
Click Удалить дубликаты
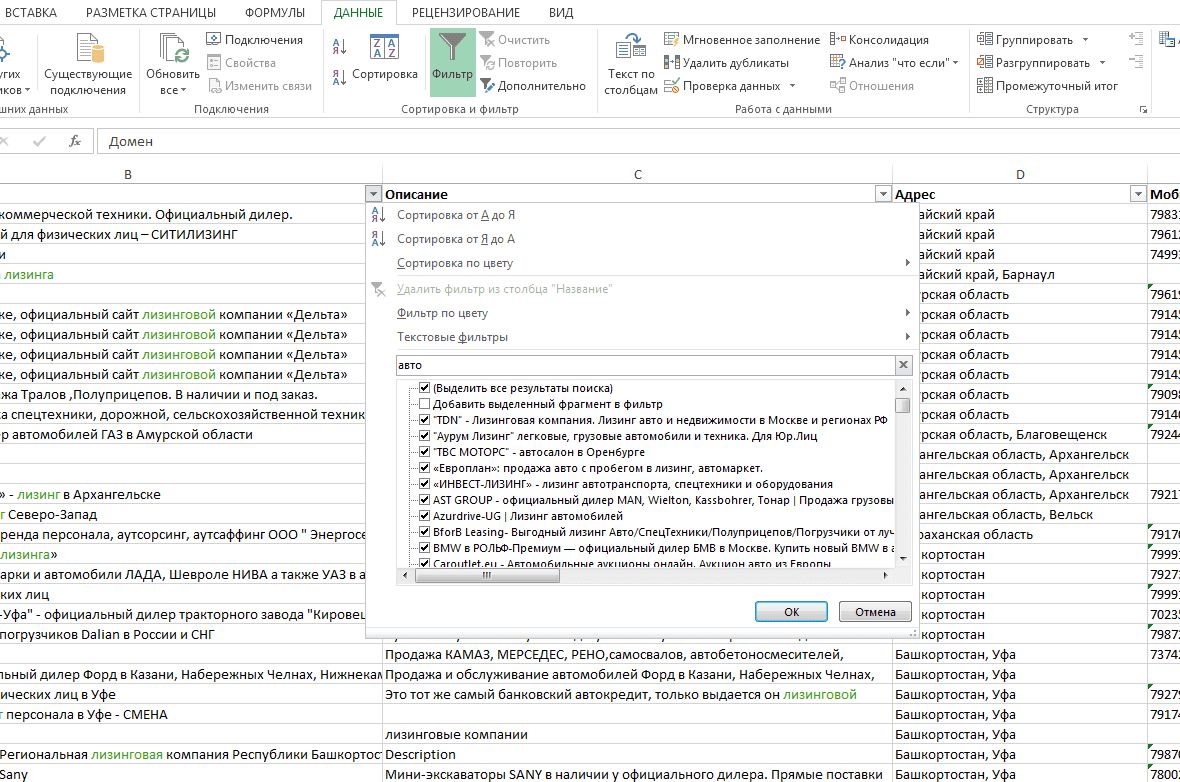click(x=726, y=63)
